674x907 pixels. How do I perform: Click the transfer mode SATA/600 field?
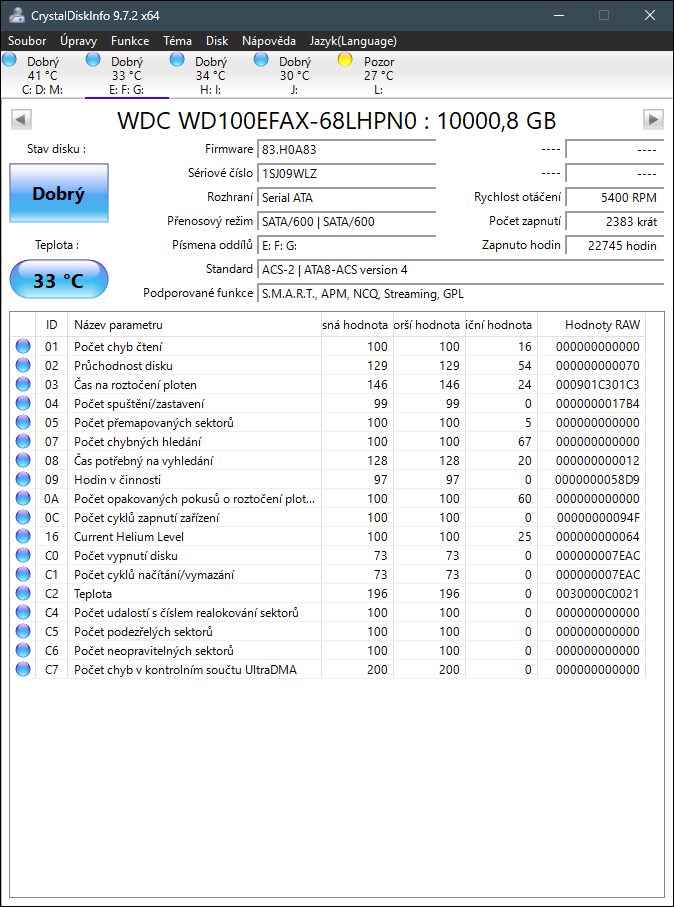(346, 222)
